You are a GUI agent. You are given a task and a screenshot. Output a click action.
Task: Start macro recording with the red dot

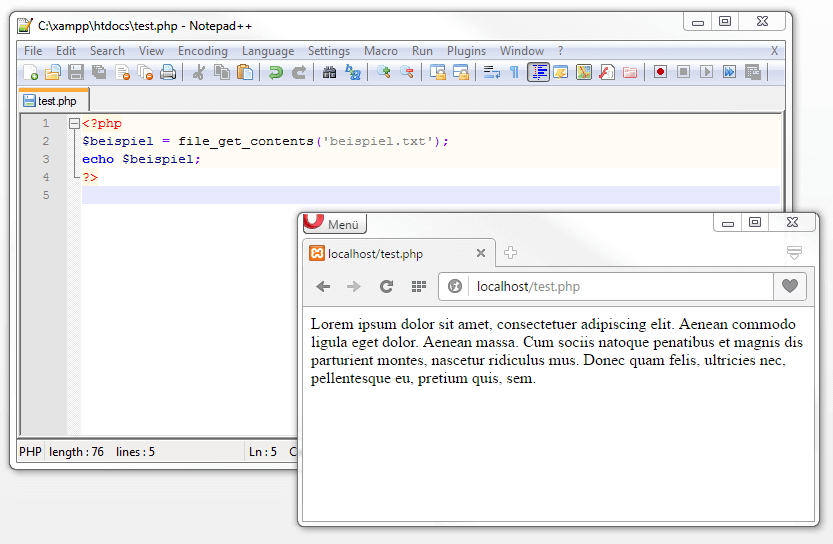tap(661, 72)
